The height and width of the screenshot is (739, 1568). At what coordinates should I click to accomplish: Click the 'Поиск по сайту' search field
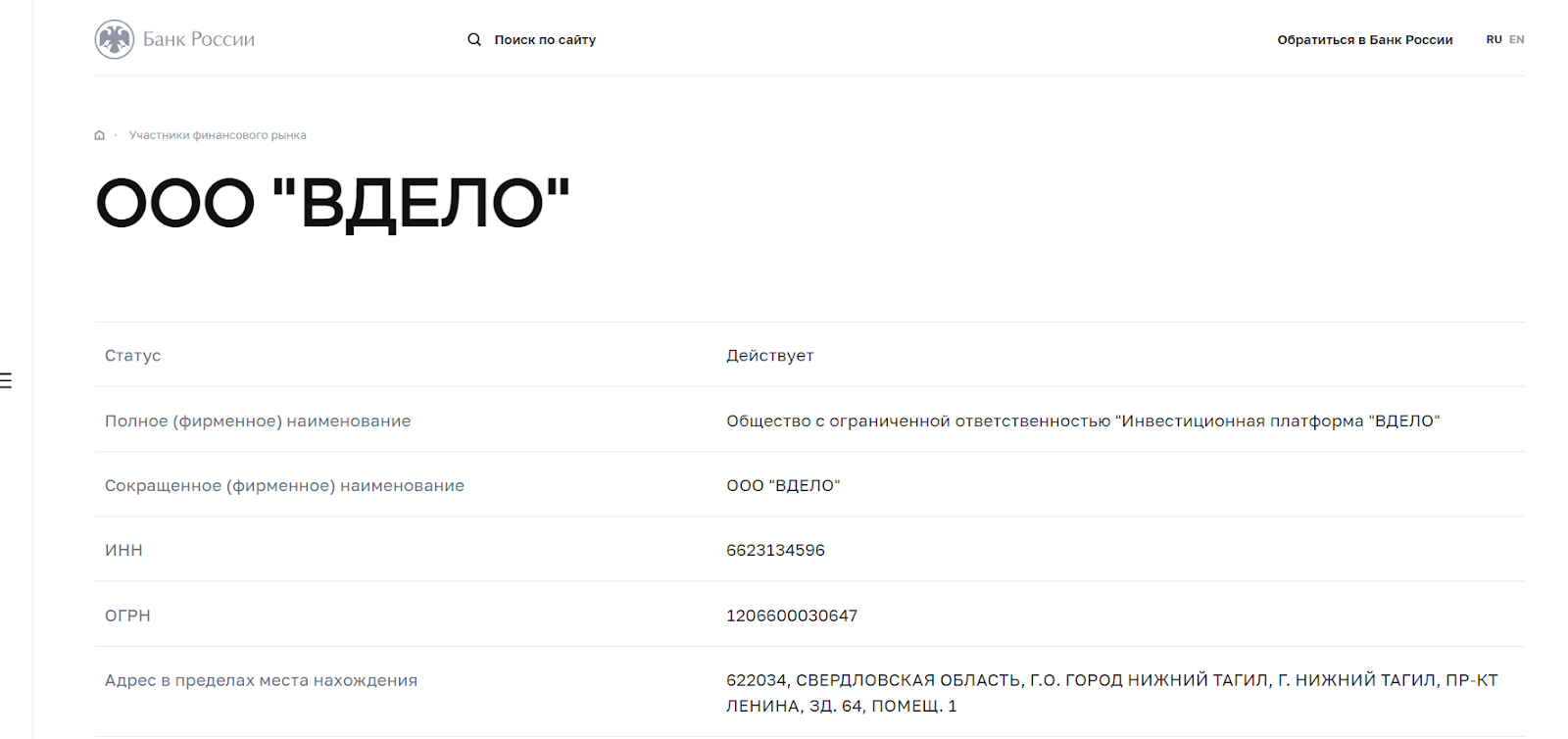click(x=545, y=40)
